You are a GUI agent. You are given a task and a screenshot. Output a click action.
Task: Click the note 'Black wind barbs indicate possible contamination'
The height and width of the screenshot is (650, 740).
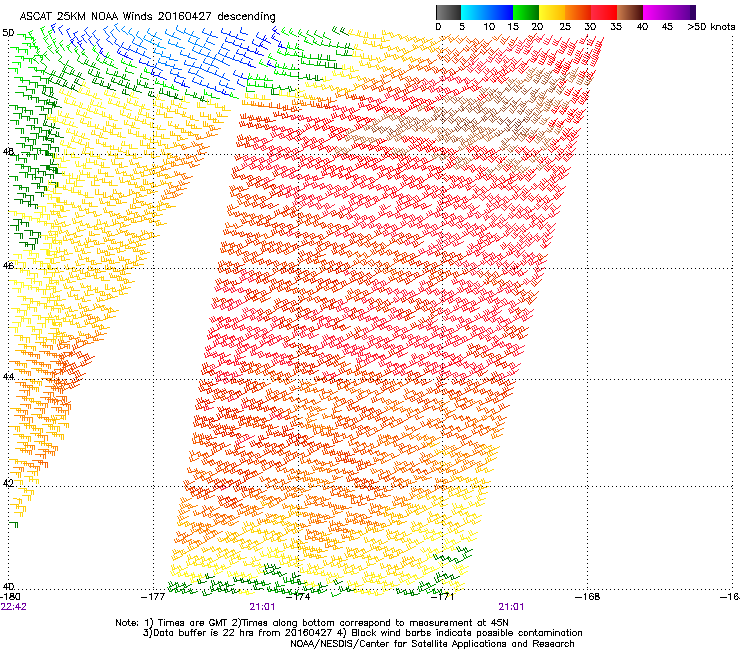coord(466,633)
